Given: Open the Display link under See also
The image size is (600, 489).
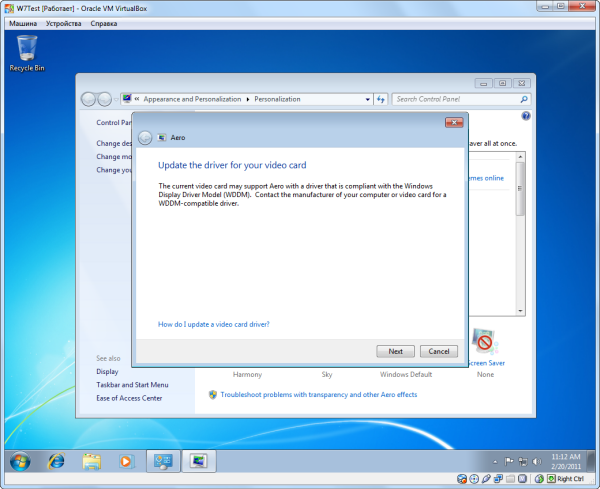Looking at the screenshot, I should 107,372.
